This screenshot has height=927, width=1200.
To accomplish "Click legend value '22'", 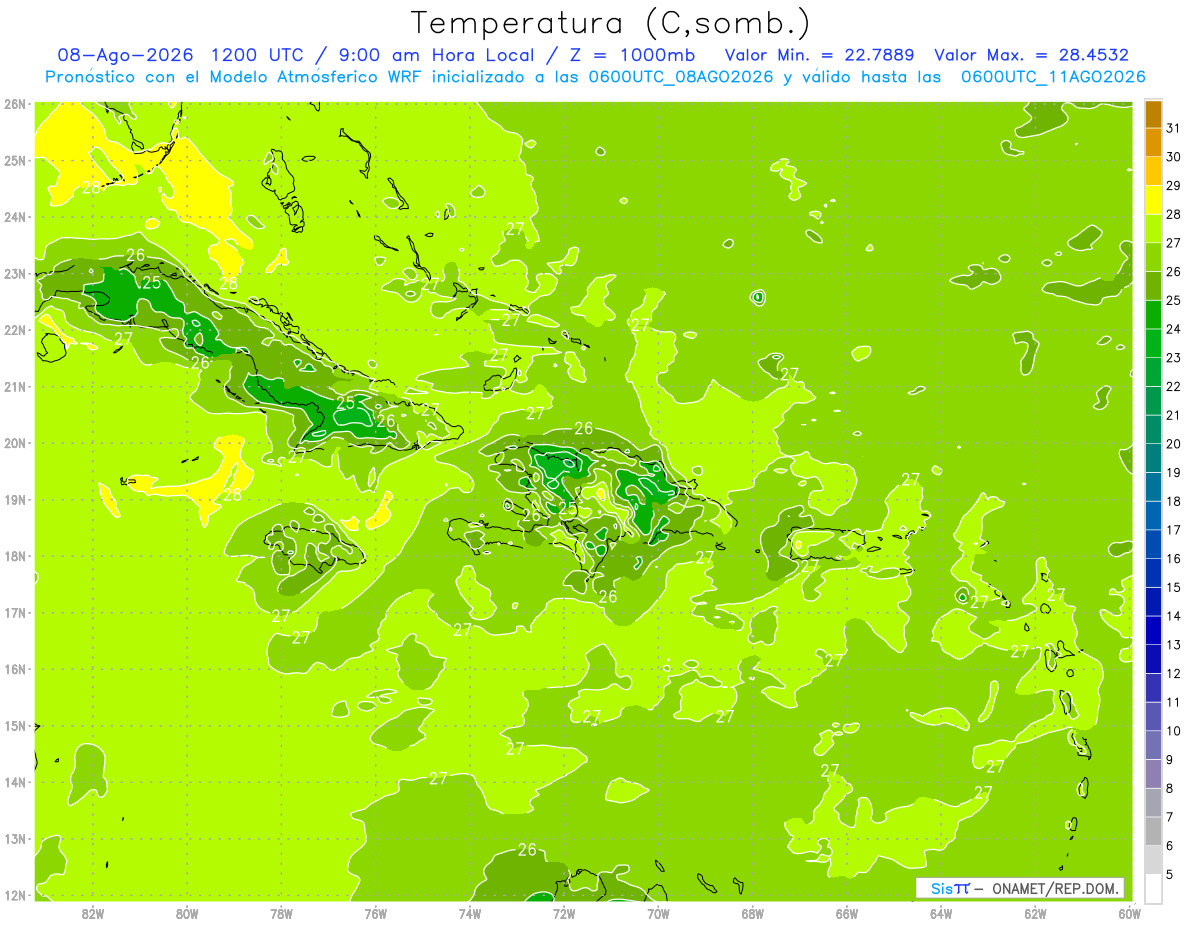I will tap(1173, 386).
